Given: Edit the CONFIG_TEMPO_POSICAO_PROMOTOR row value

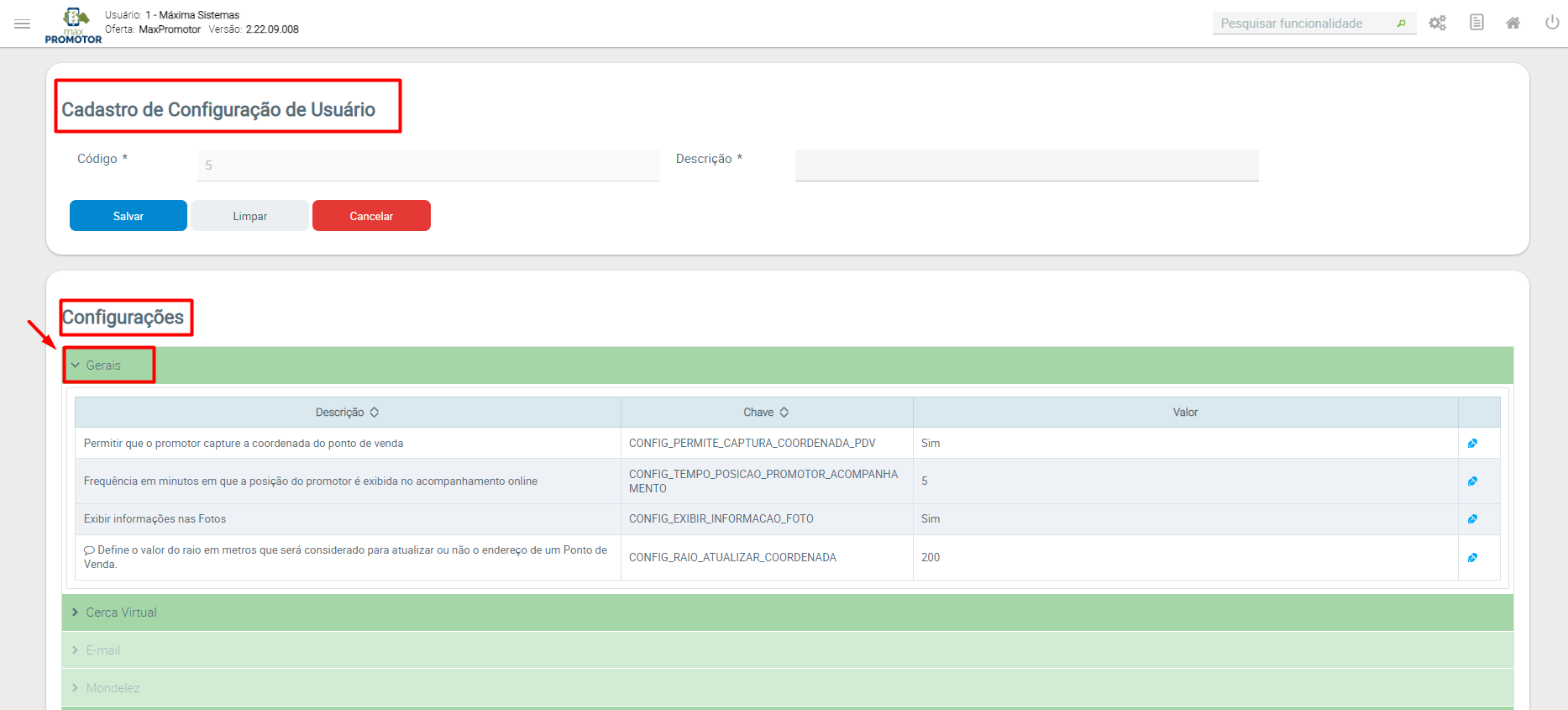Looking at the screenshot, I should tap(1472, 481).
